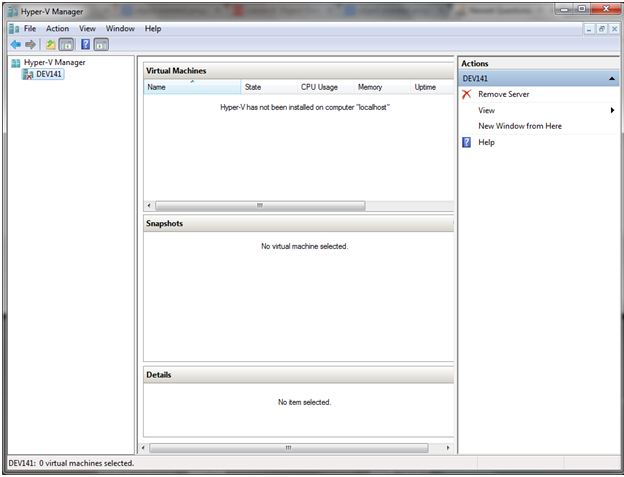624x477 pixels.
Task: Toggle the Show/Hide Console Tree icon
Action: tap(66, 45)
